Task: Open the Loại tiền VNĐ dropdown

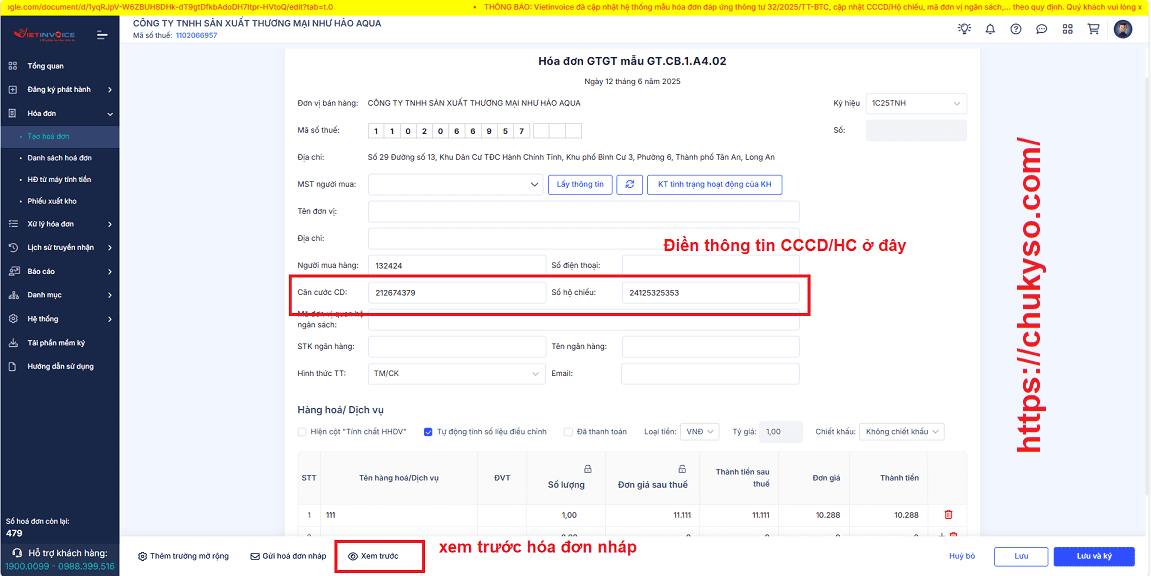Action: (x=700, y=432)
